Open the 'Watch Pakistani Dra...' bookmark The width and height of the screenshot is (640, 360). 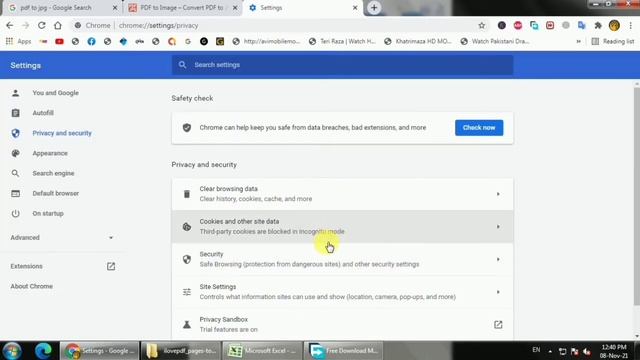pyautogui.click(x=495, y=41)
